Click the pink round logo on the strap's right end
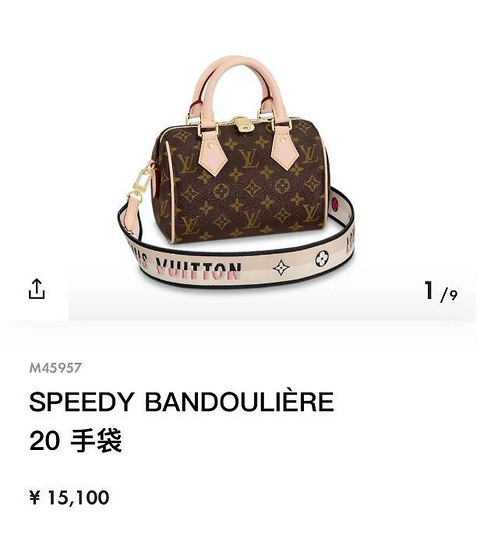Screen dimensions: 480x545 (336, 203)
